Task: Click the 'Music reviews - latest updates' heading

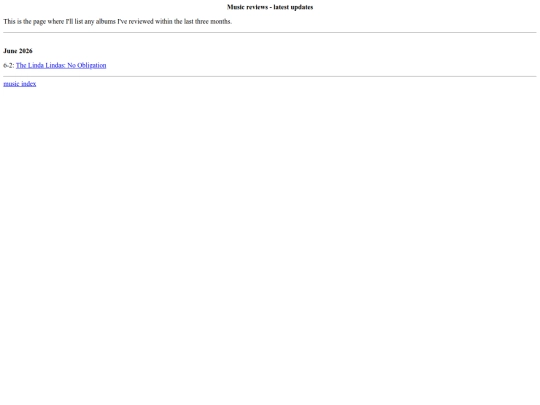Action: coord(270,7)
